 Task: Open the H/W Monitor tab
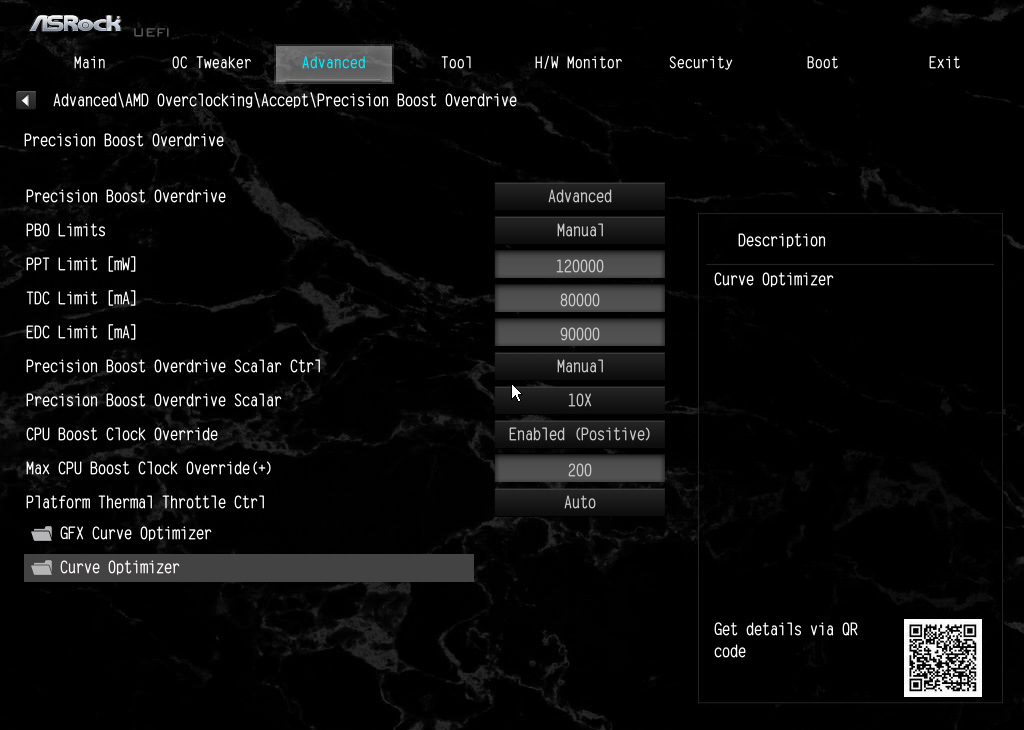click(x=578, y=63)
